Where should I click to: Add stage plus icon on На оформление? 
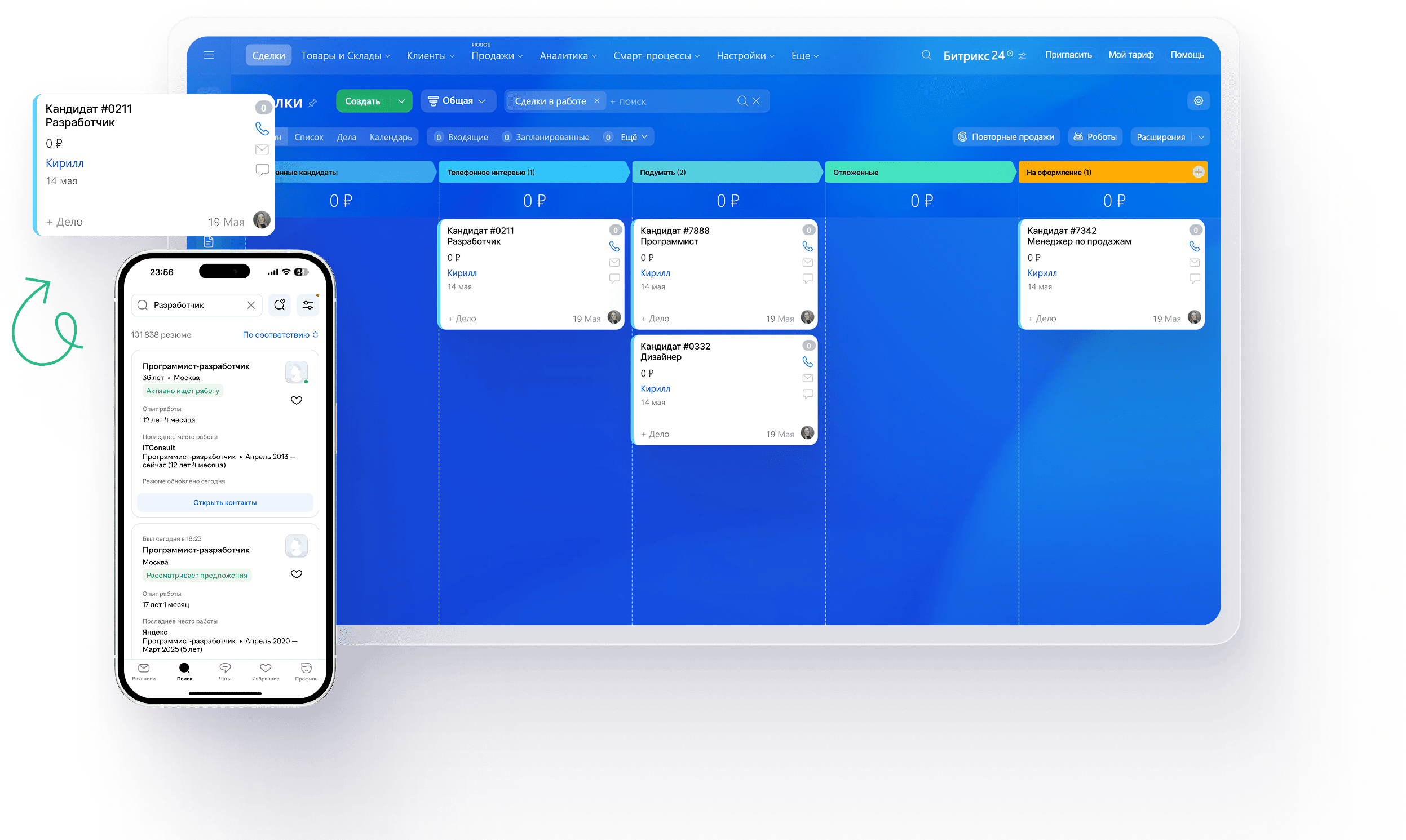point(1199,172)
